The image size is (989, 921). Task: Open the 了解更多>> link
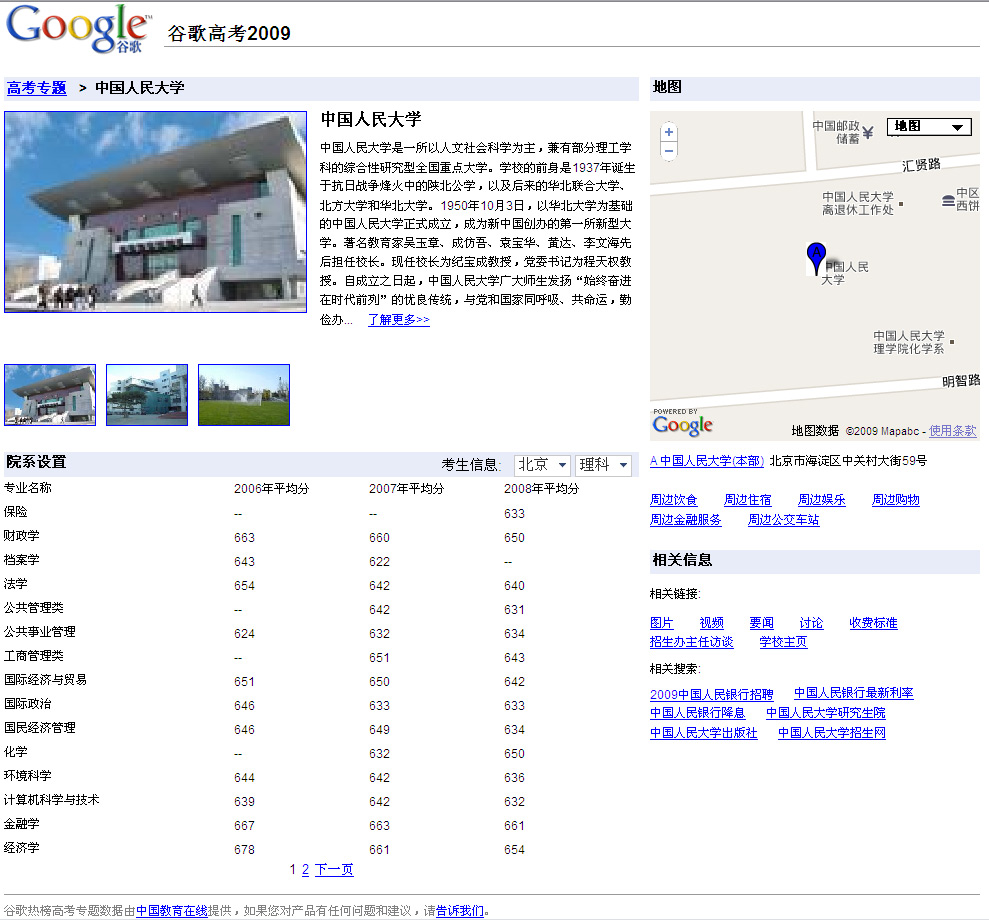point(398,320)
